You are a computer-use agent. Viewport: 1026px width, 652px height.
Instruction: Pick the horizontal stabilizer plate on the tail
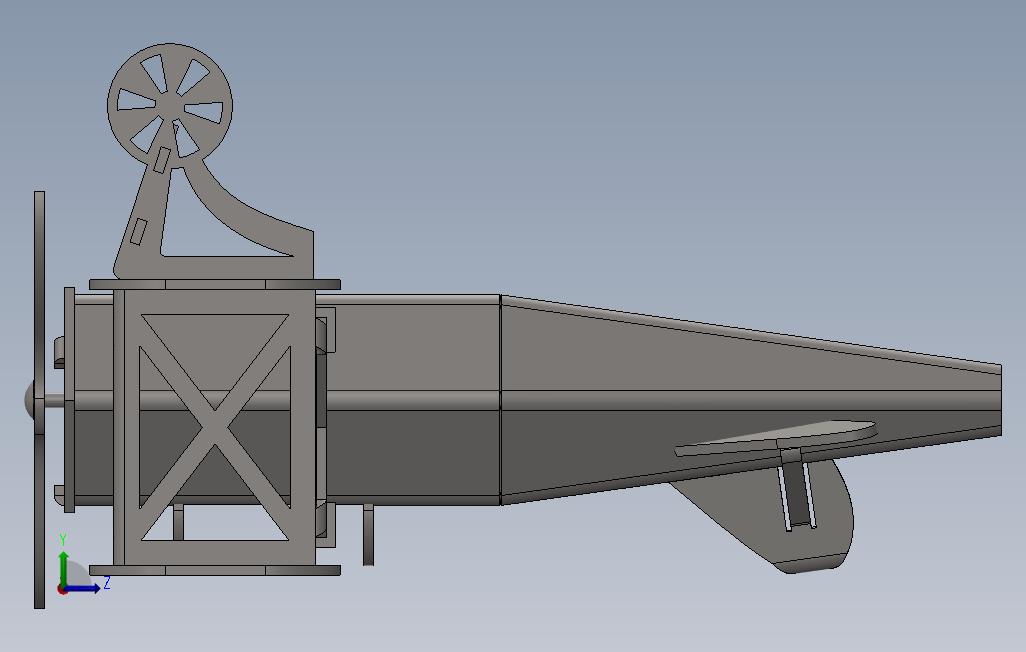click(x=776, y=438)
